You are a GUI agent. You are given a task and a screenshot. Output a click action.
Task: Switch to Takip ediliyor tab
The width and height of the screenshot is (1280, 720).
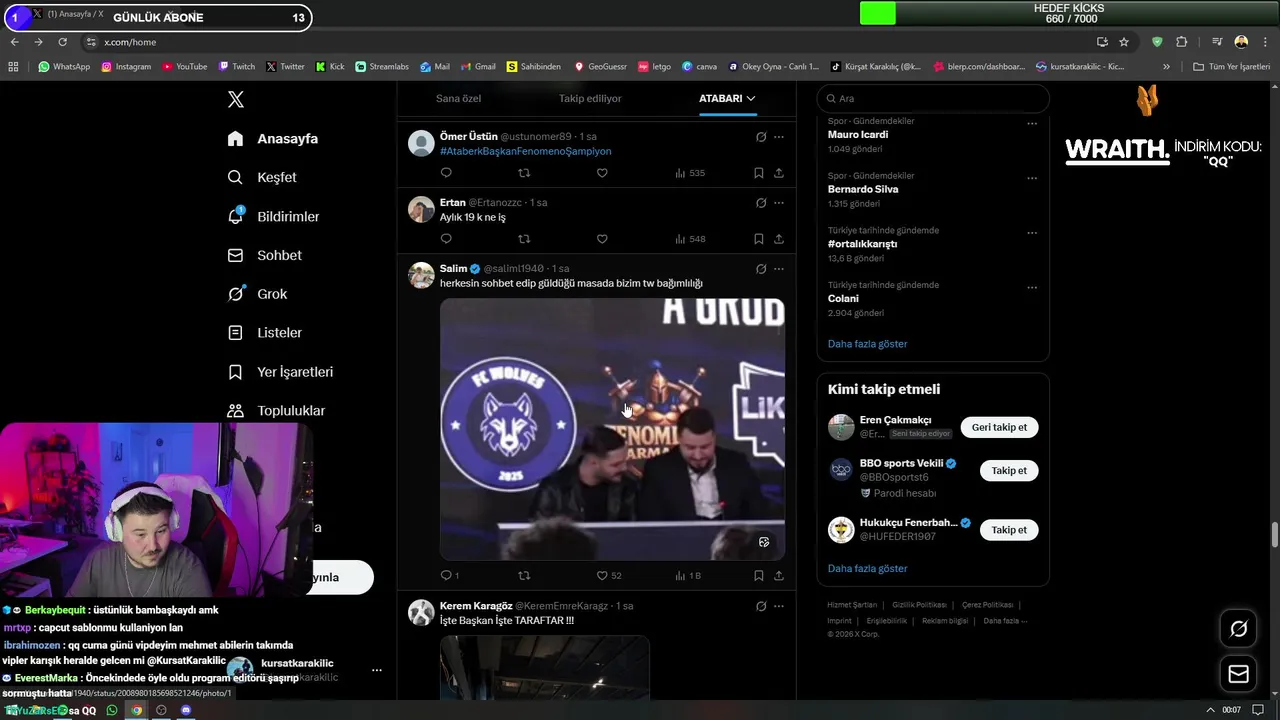click(x=590, y=99)
